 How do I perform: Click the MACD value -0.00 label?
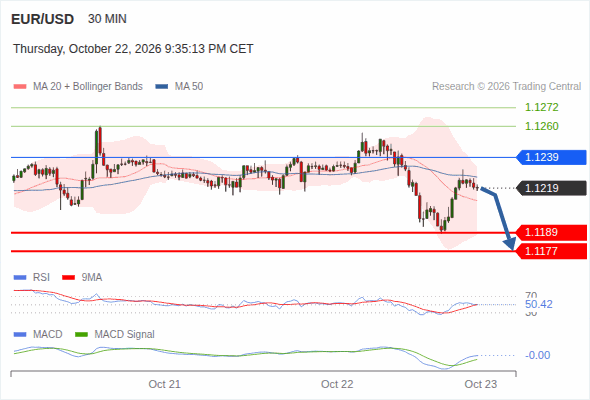pyautogui.click(x=537, y=355)
